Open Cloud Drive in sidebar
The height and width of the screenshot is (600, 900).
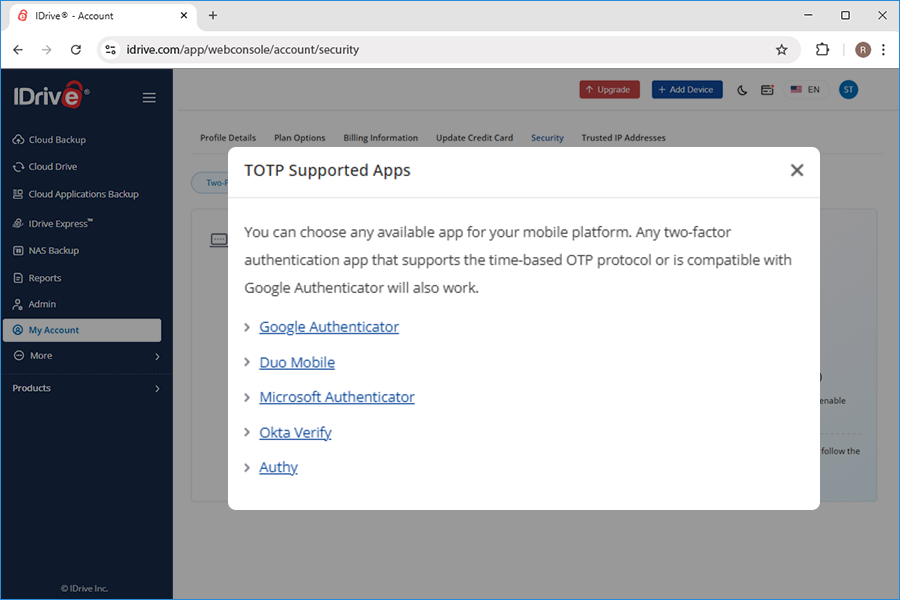pos(45,167)
